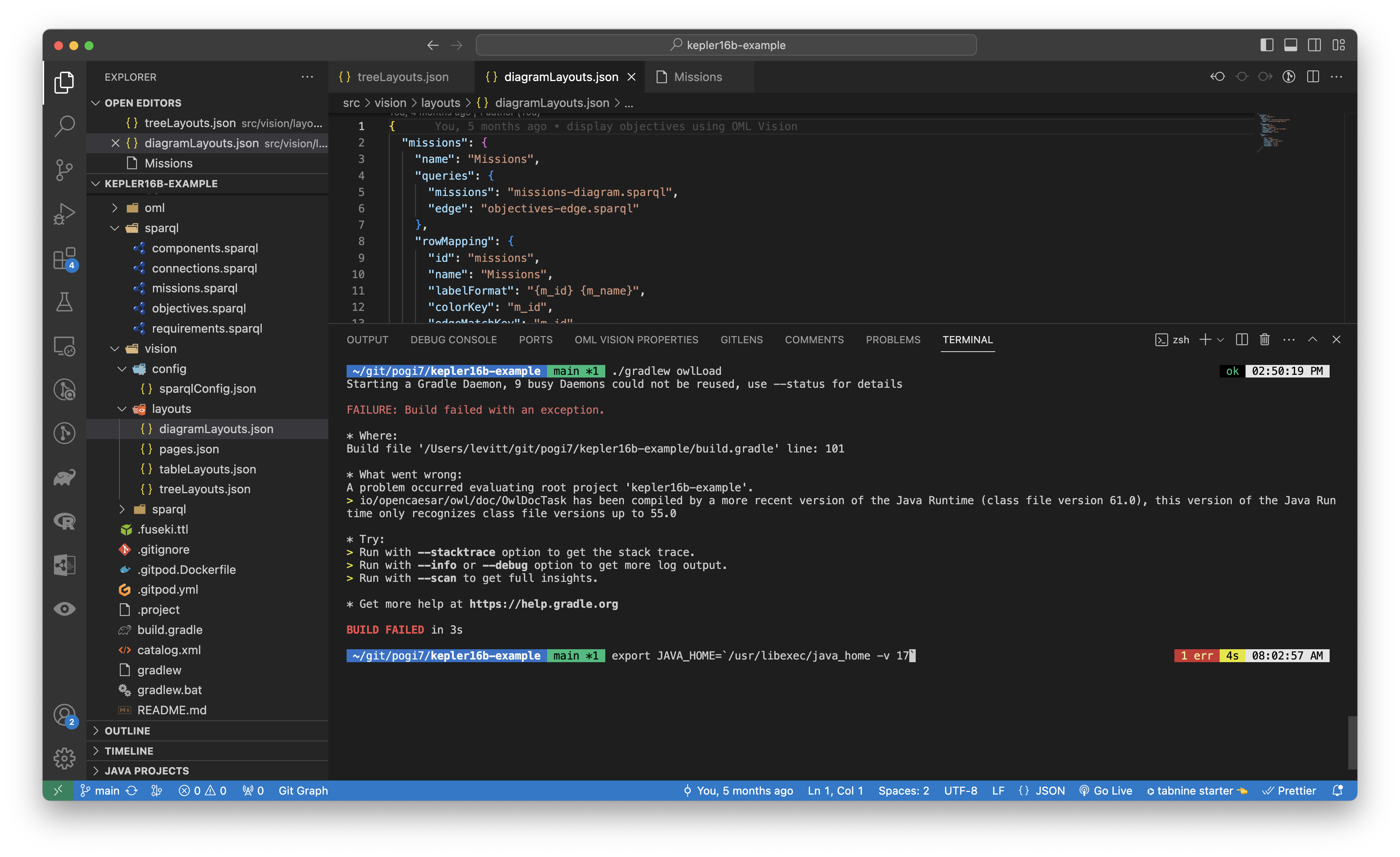Toggle Prettier status bar item
The width and height of the screenshot is (1400, 857).
[1289, 790]
